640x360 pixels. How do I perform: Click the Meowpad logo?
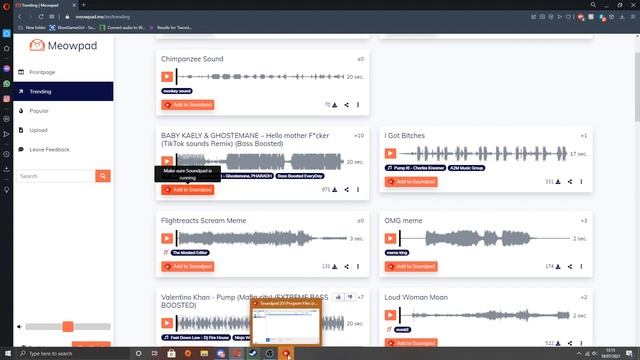click(x=63, y=45)
